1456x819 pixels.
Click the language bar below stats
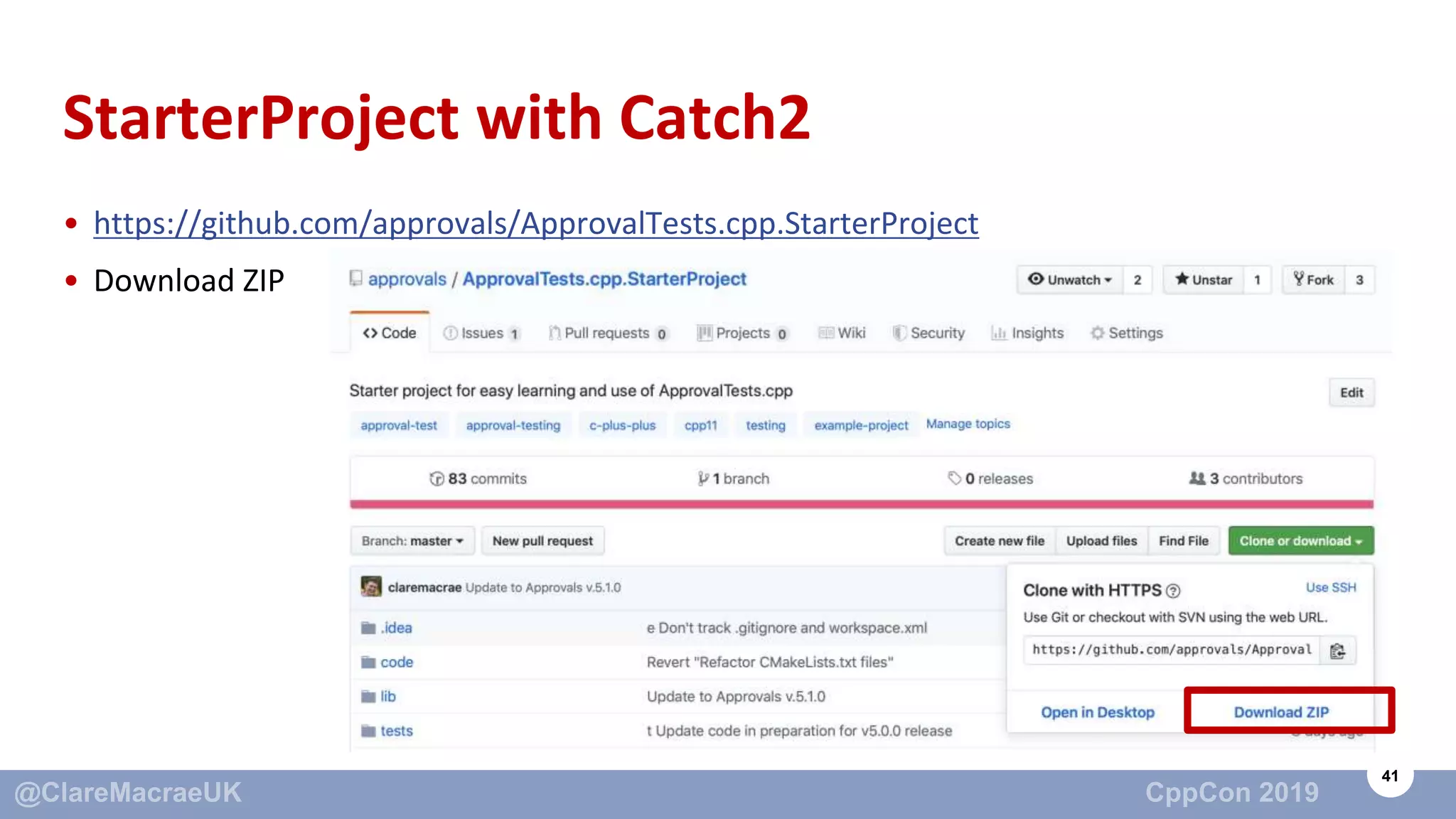862,504
